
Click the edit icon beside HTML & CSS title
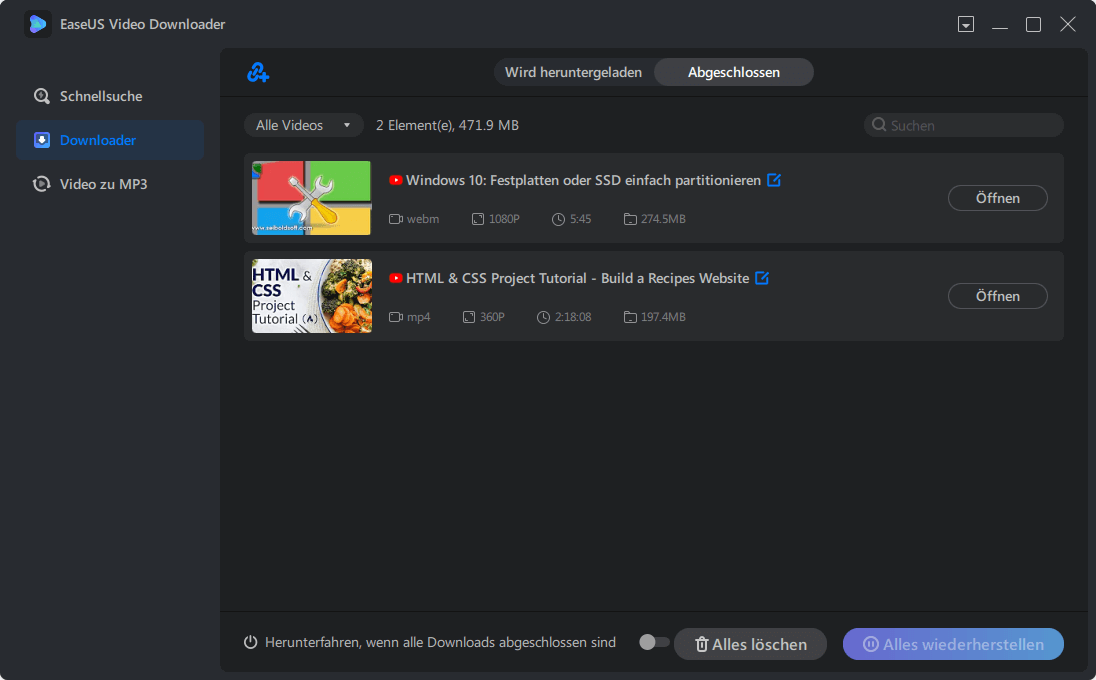(x=762, y=278)
